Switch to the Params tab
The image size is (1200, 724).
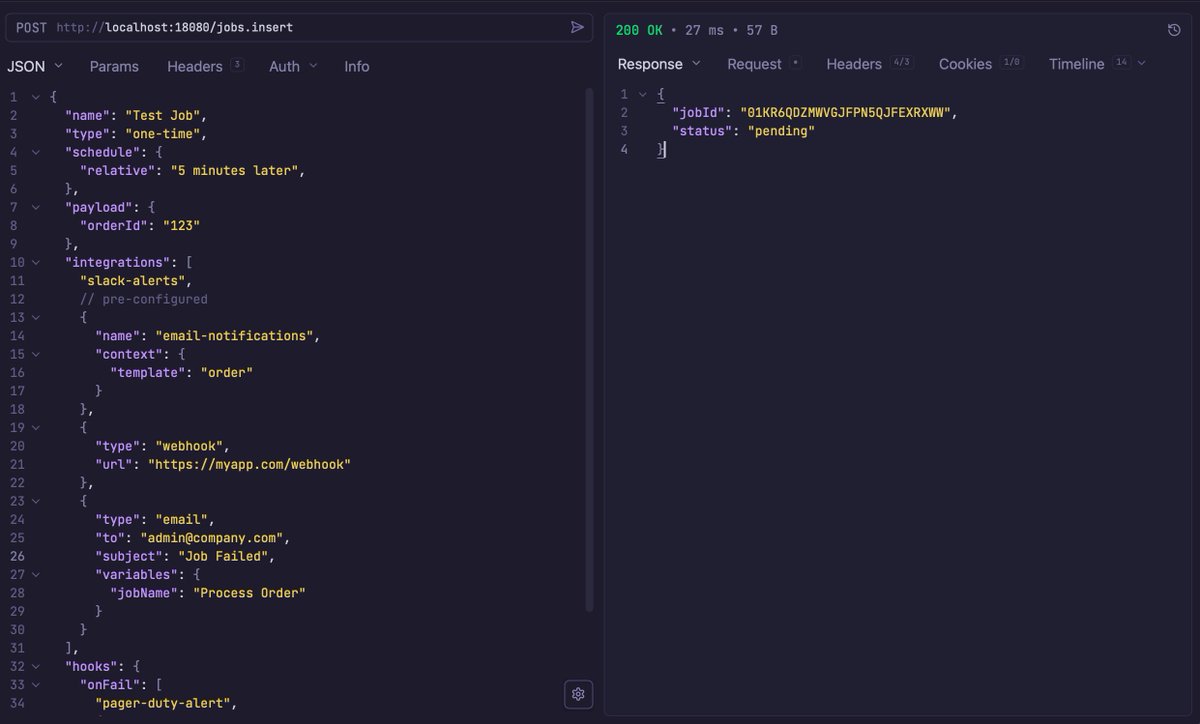pyautogui.click(x=114, y=66)
